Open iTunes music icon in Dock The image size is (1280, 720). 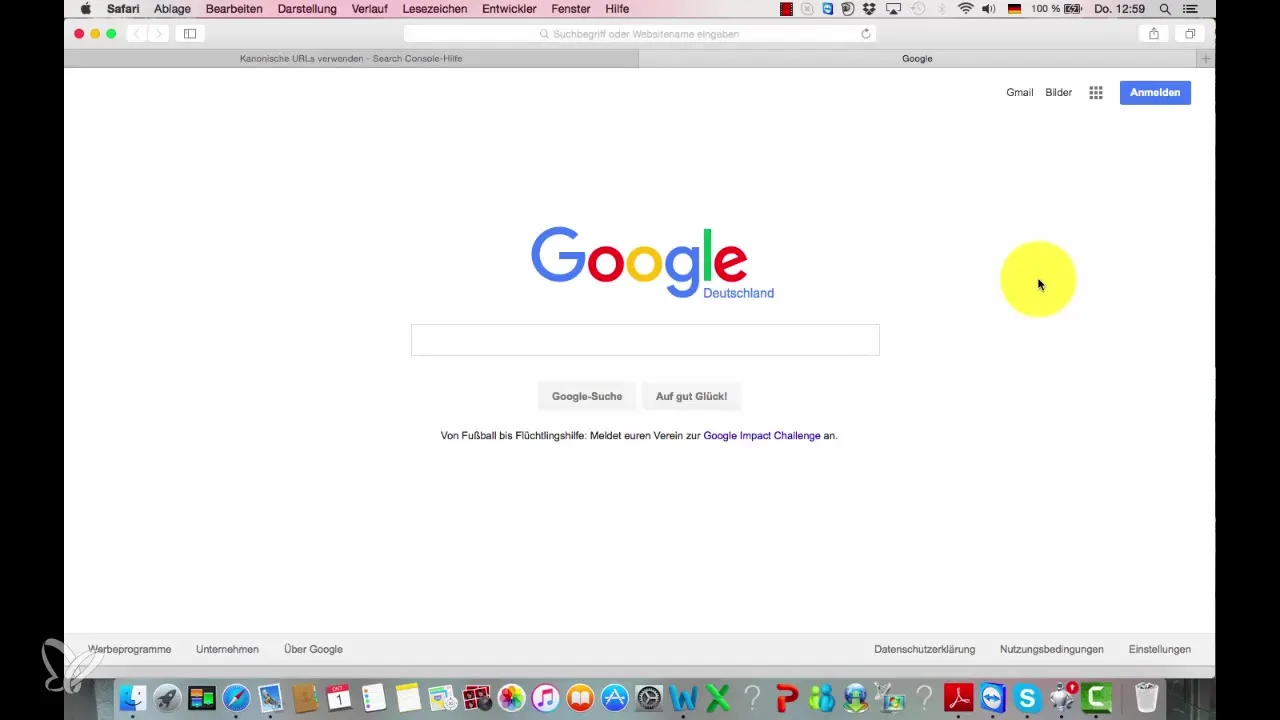[546, 697]
